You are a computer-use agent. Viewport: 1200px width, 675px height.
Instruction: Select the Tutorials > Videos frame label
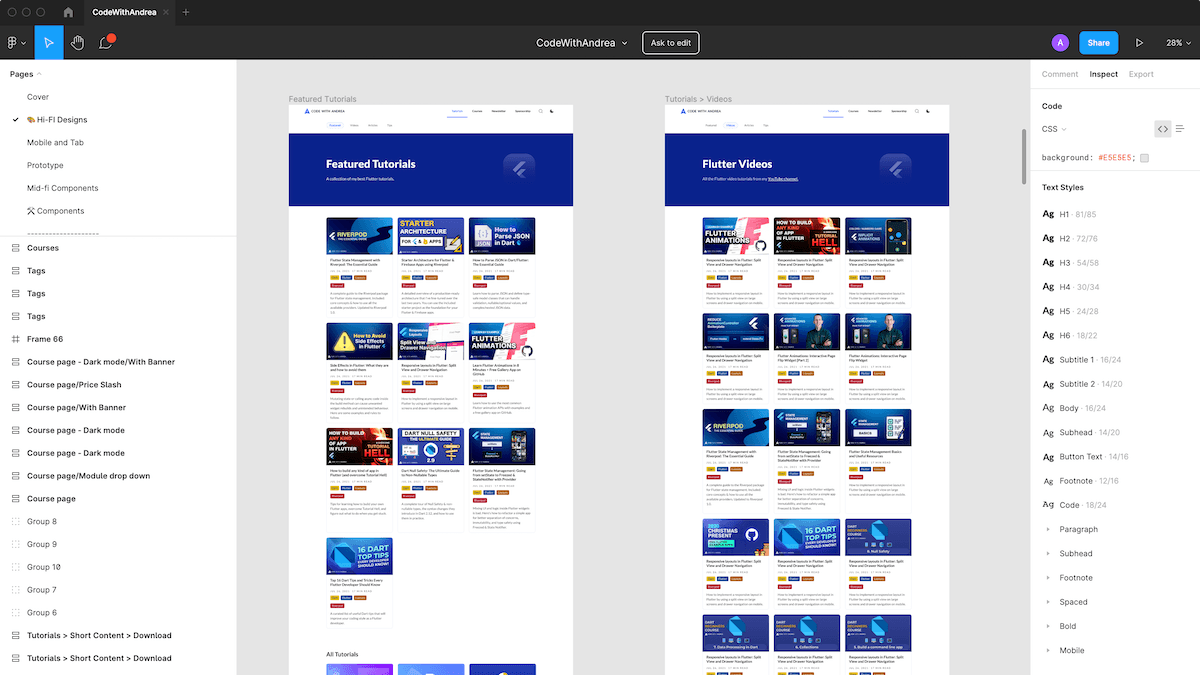[699, 99]
